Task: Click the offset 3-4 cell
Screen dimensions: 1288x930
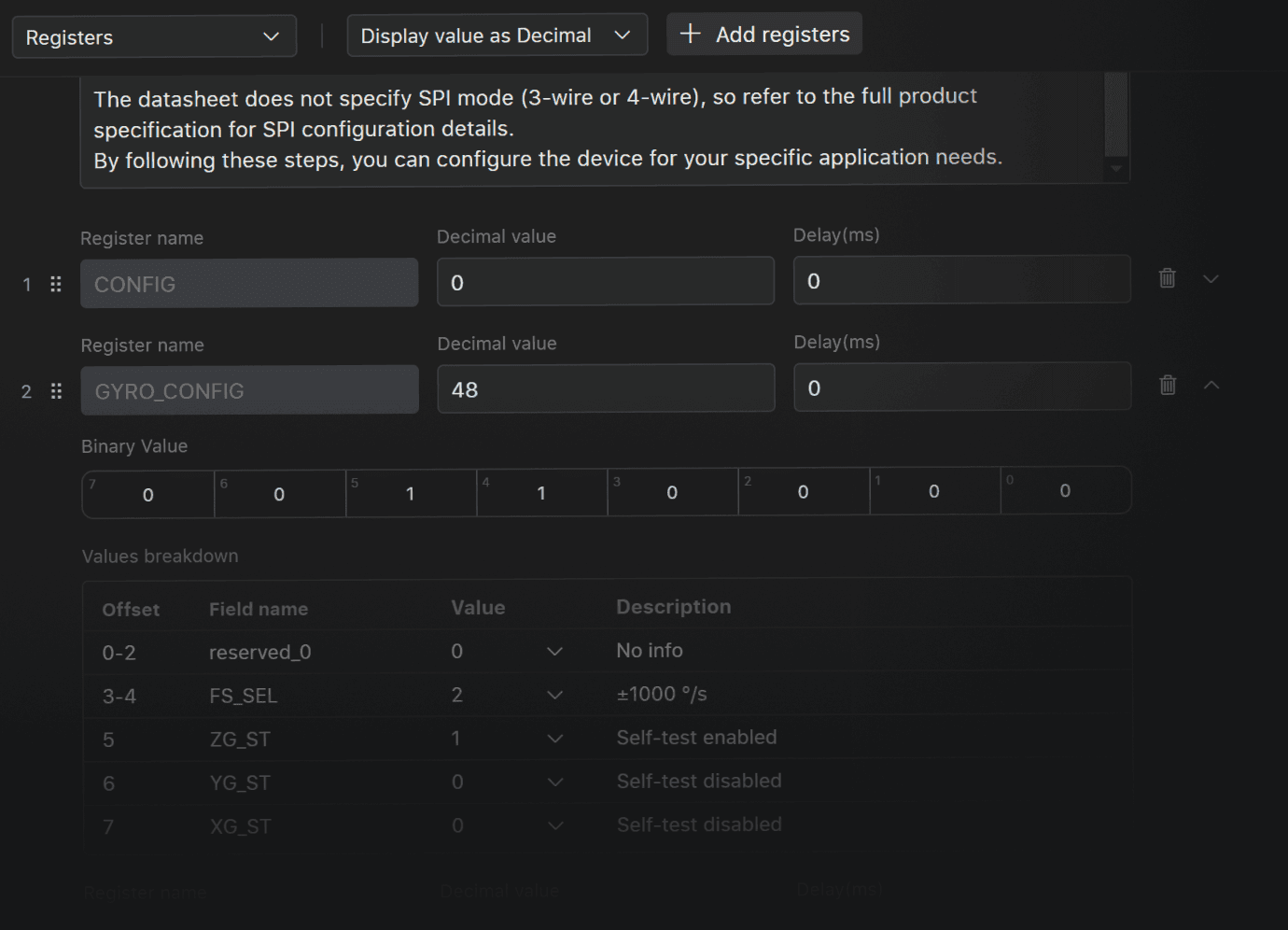Action: [119, 696]
